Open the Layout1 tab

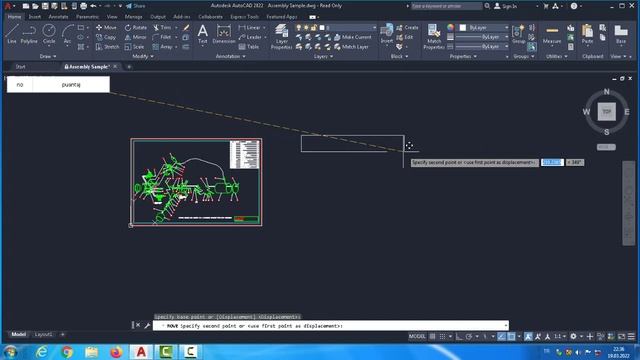(x=43, y=334)
